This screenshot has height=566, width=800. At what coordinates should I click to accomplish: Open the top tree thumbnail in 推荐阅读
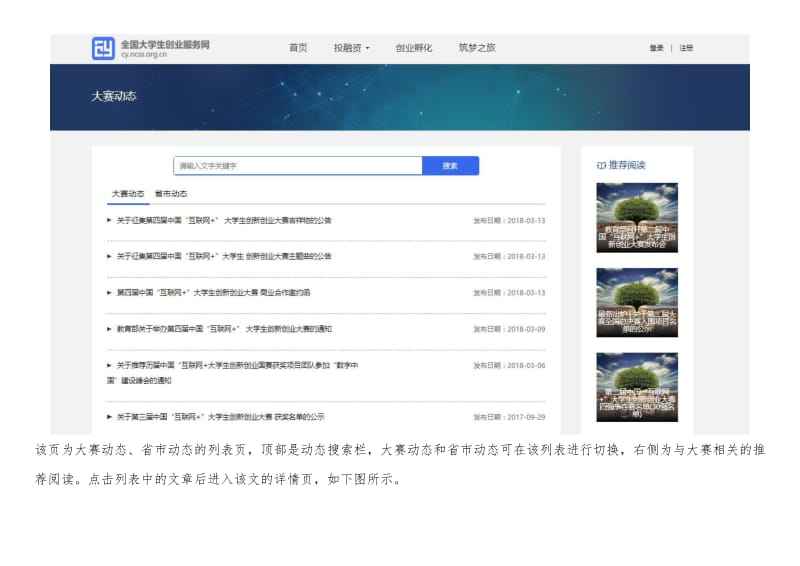point(637,218)
